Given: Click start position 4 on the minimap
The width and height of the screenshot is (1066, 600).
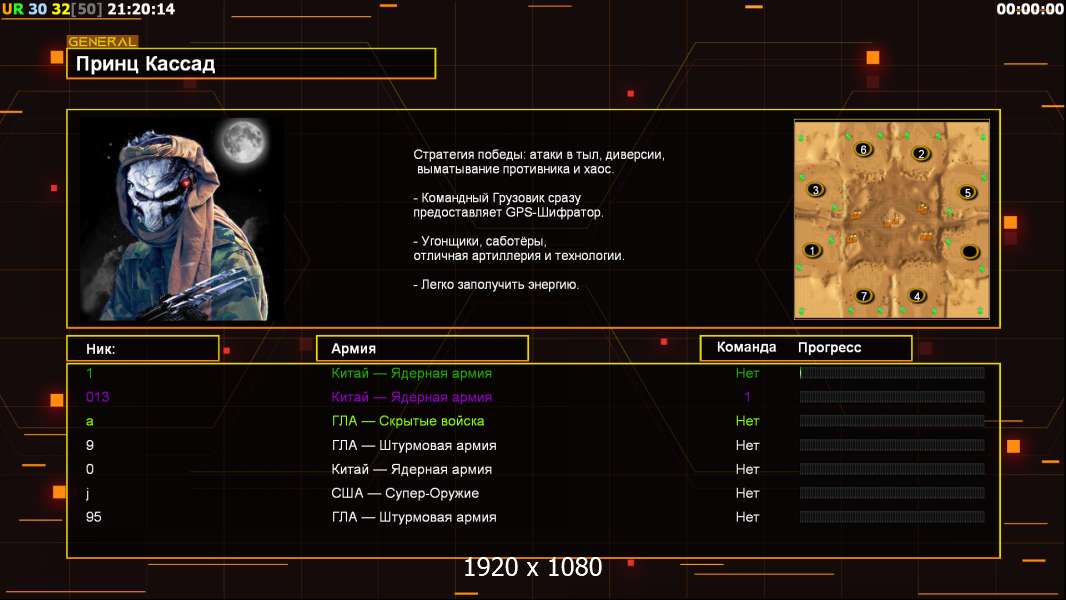Looking at the screenshot, I should click(x=917, y=296).
